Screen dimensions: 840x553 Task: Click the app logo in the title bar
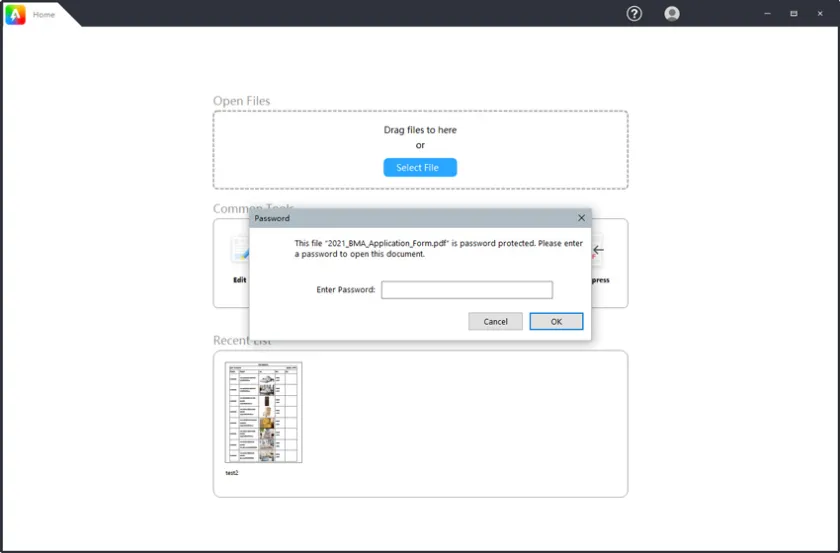(15, 14)
